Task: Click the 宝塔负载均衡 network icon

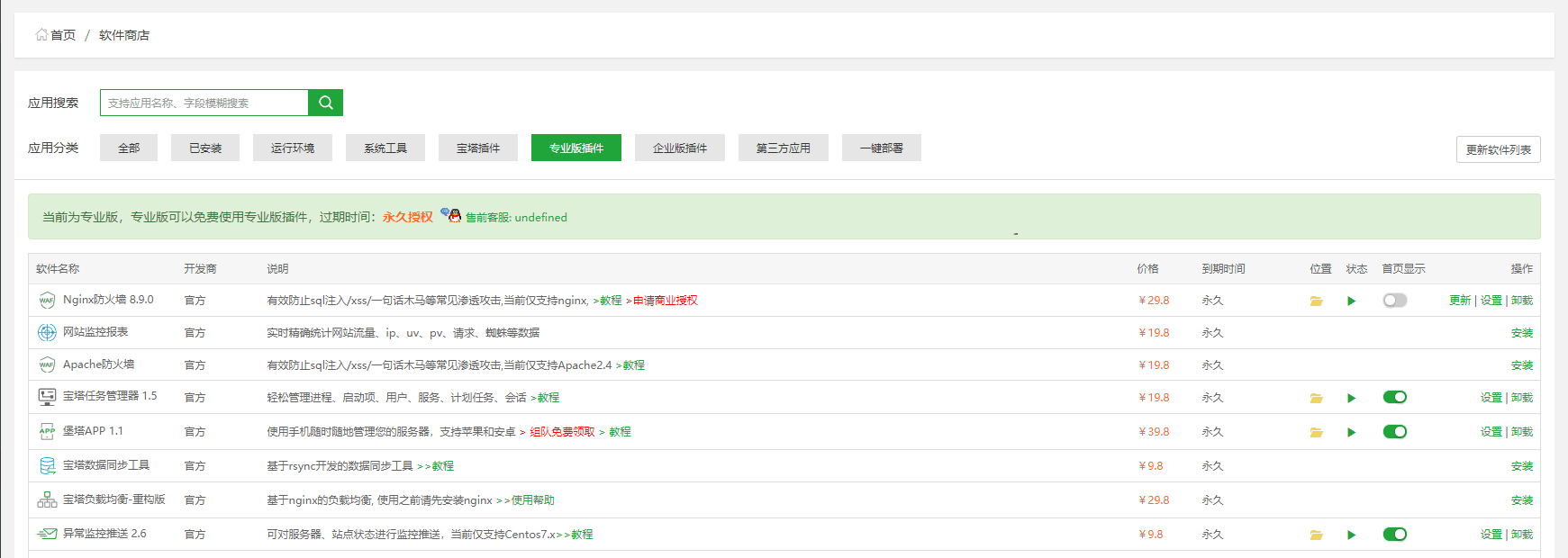Action: (x=47, y=499)
